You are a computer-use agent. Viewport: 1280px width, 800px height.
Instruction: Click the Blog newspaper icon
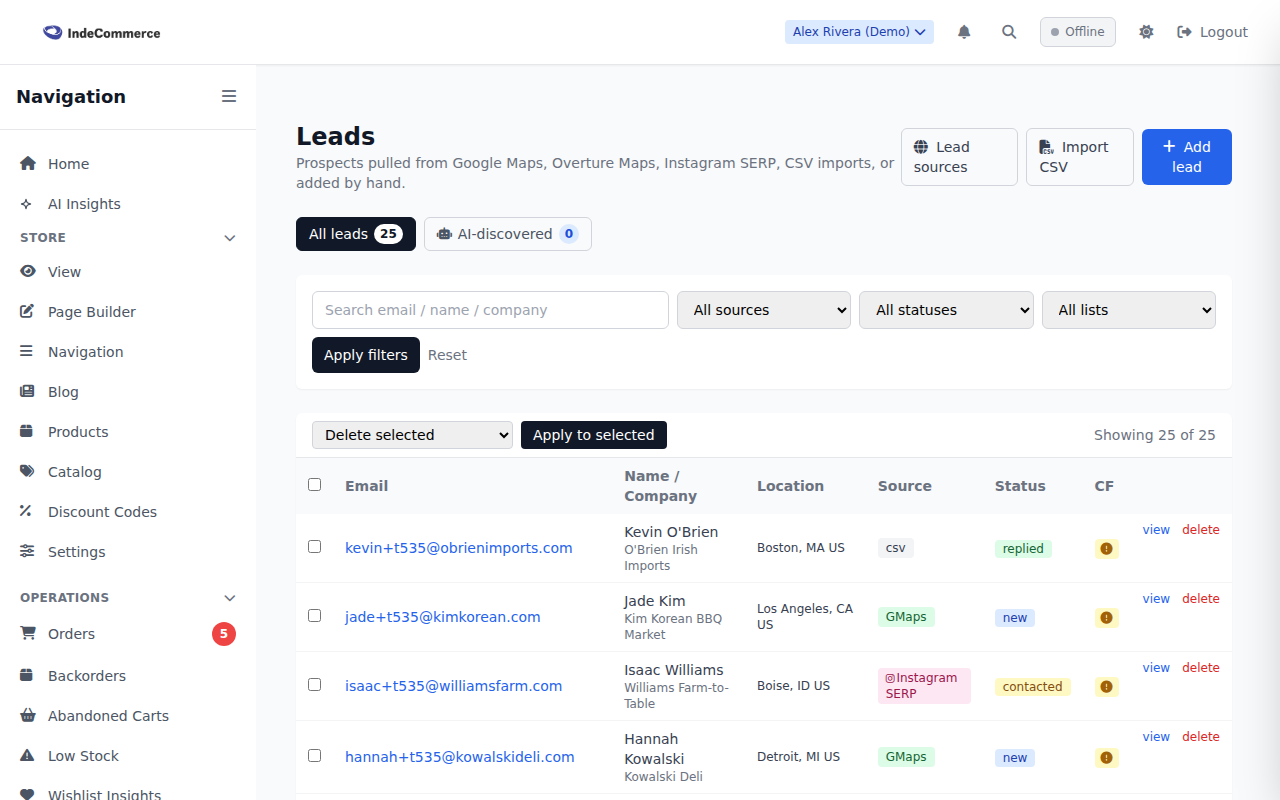(x=27, y=391)
